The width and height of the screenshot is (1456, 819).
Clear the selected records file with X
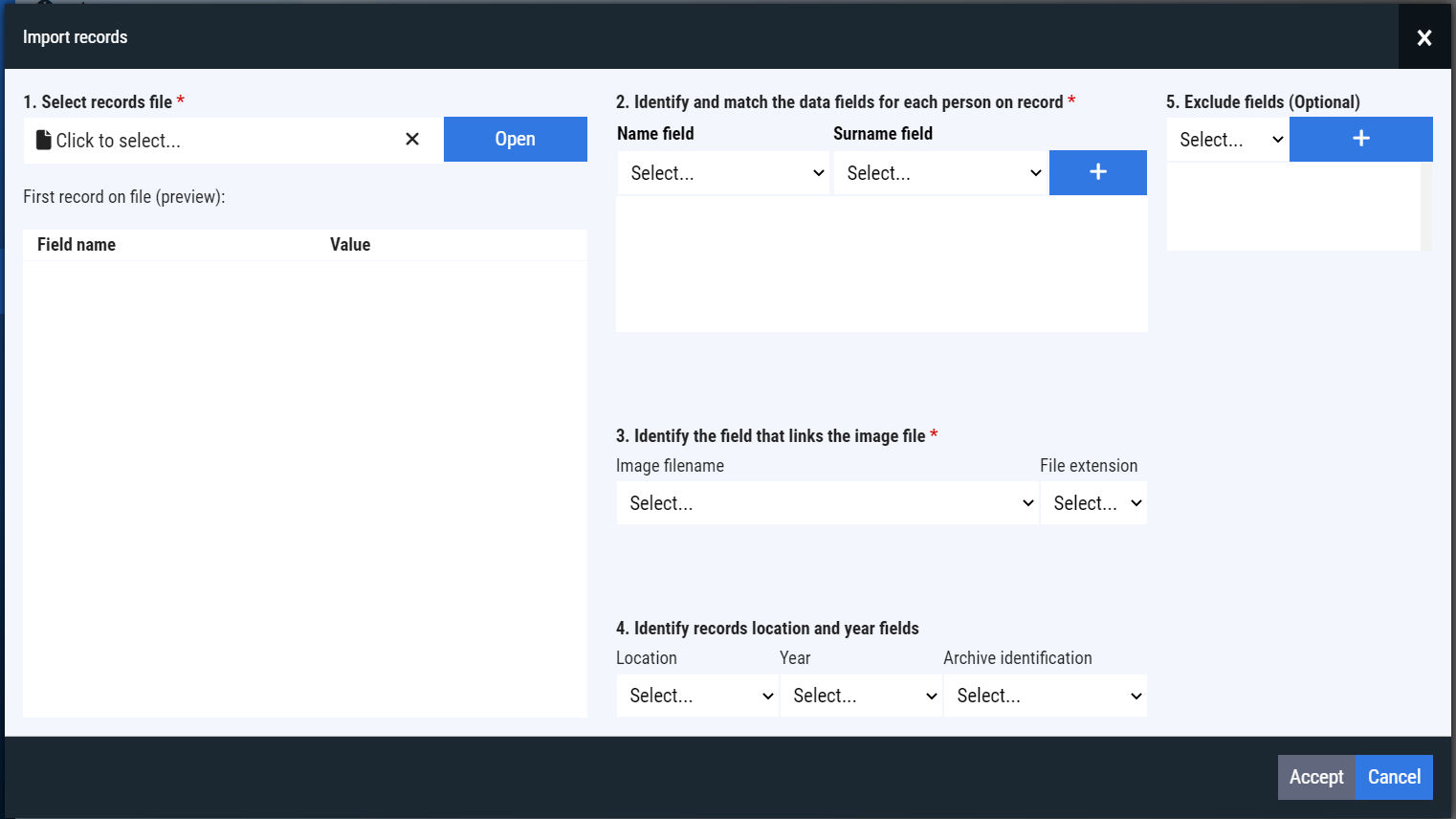pos(412,140)
